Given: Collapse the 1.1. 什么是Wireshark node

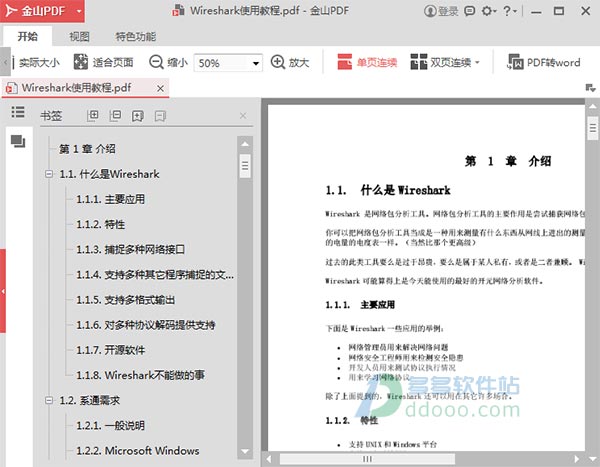Looking at the screenshot, I should click(49, 174).
